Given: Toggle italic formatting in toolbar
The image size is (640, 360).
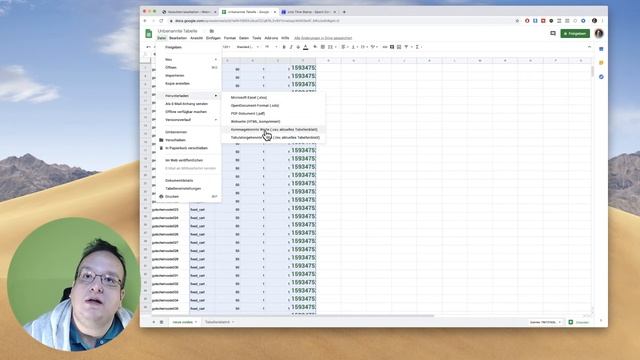Looking at the screenshot, I should pos(291,47).
